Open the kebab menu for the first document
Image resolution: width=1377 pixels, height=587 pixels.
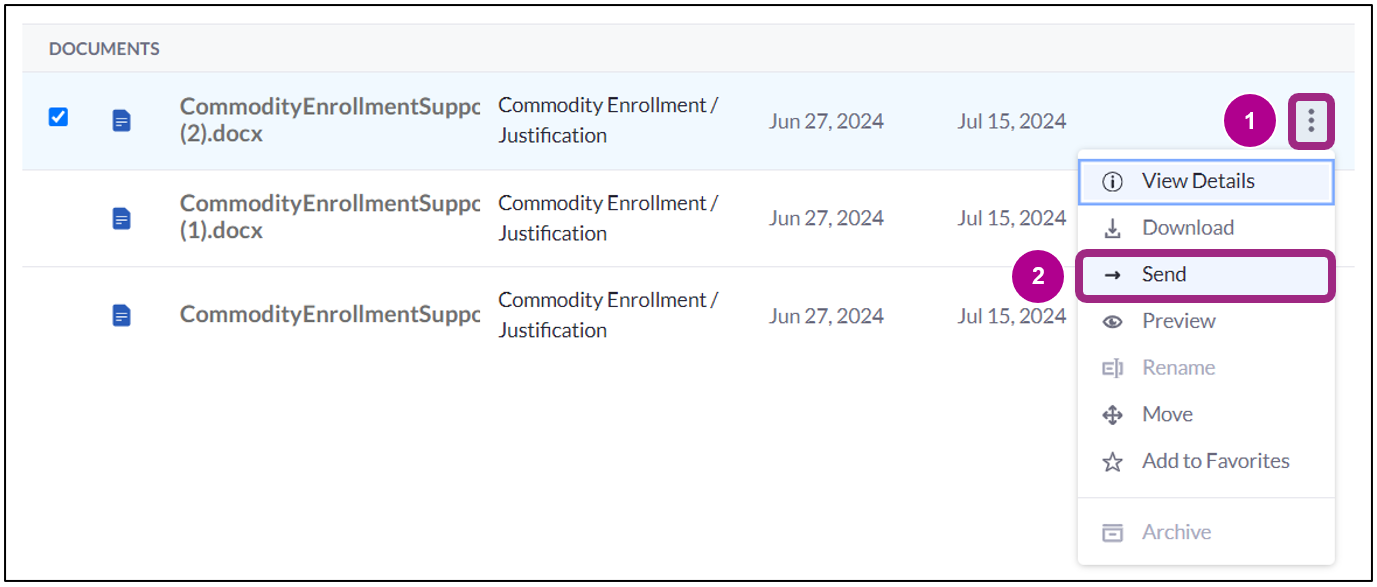(x=1310, y=120)
